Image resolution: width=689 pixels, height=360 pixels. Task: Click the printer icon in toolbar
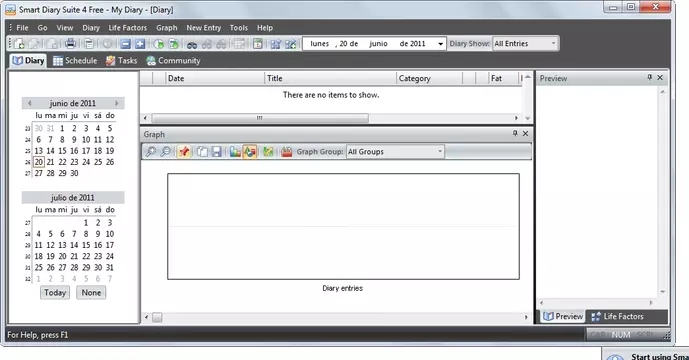tap(70, 44)
